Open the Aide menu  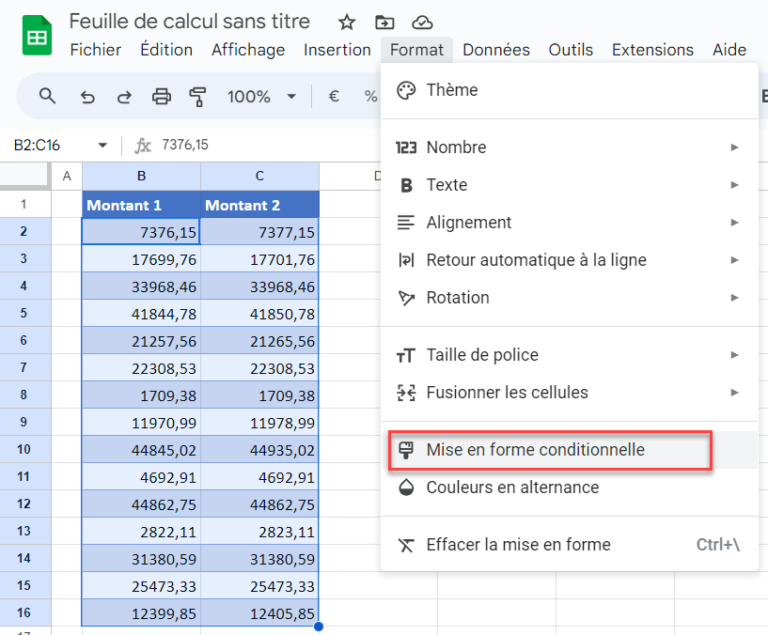[729, 50]
